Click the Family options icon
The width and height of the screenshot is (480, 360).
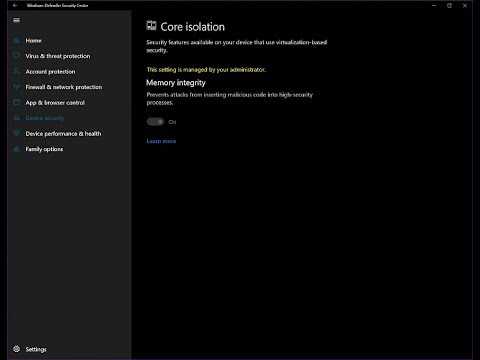click(x=16, y=149)
